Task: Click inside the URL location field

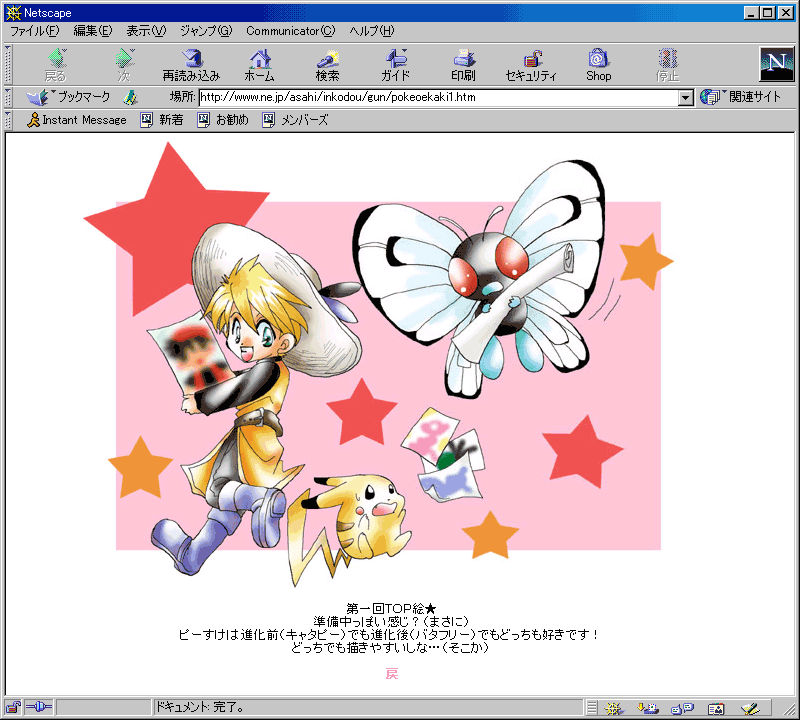Action: (439, 97)
